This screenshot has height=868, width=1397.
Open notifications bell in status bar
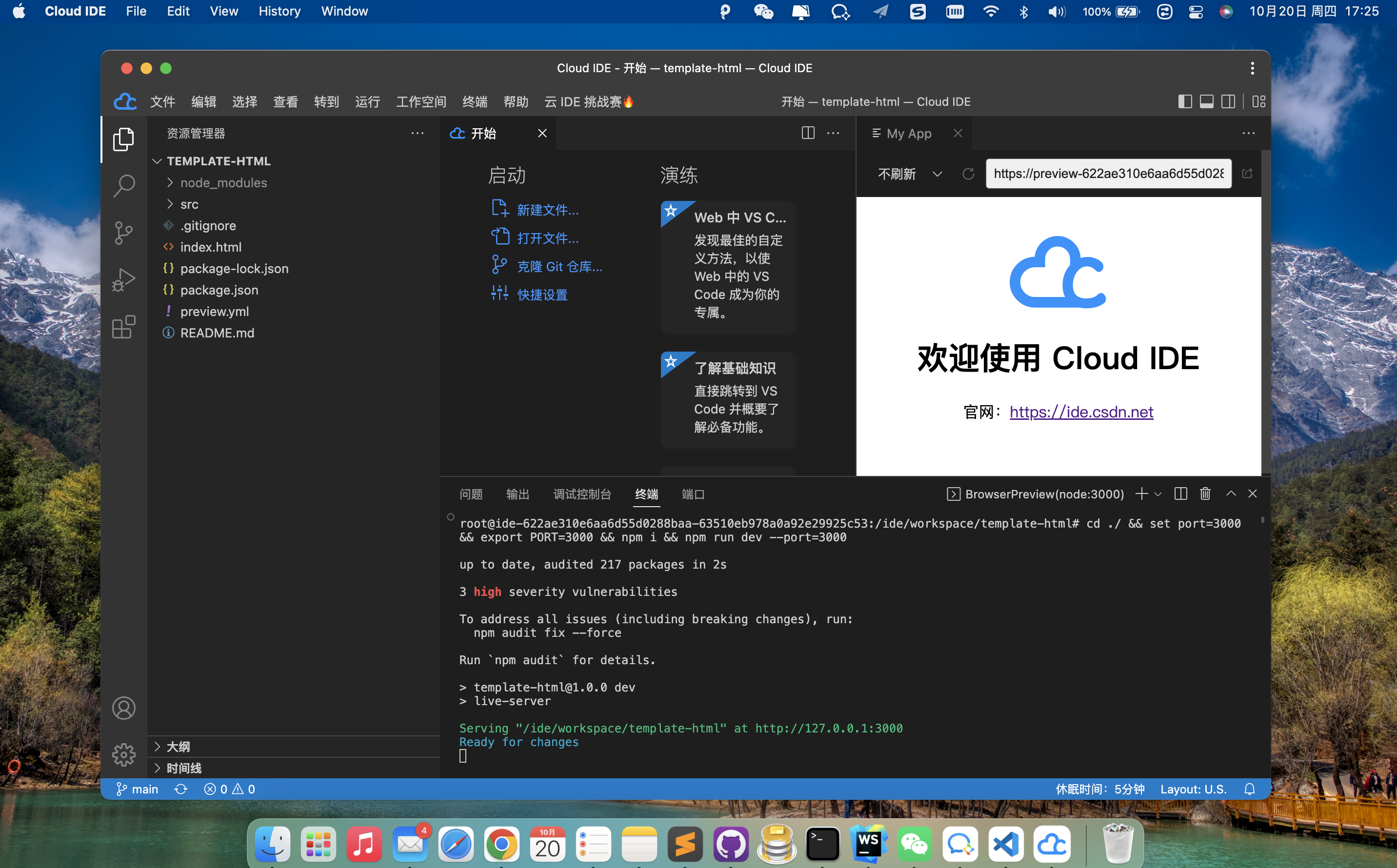1249,789
